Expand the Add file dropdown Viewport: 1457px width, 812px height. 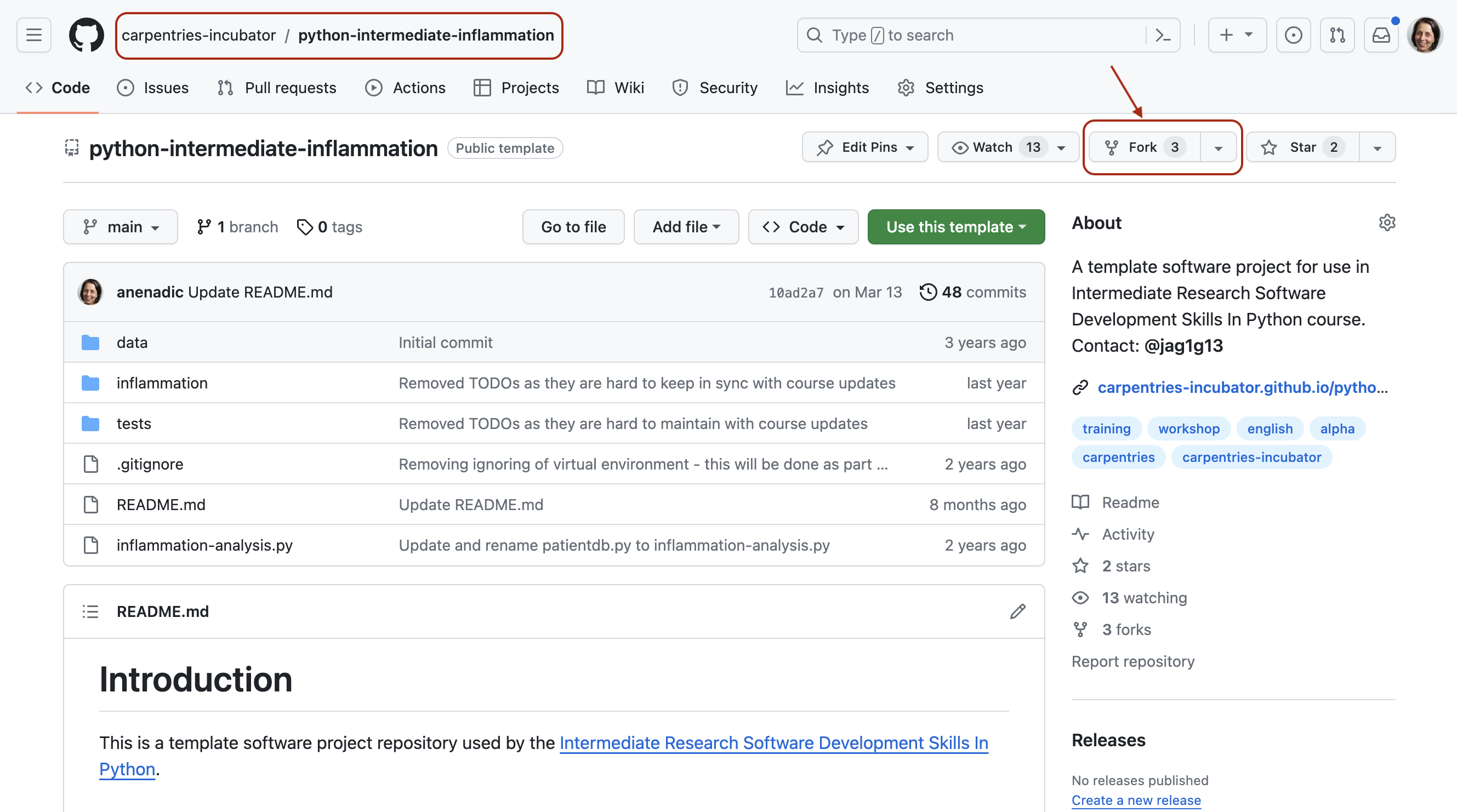pyautogui.click(x=686, y=227)
